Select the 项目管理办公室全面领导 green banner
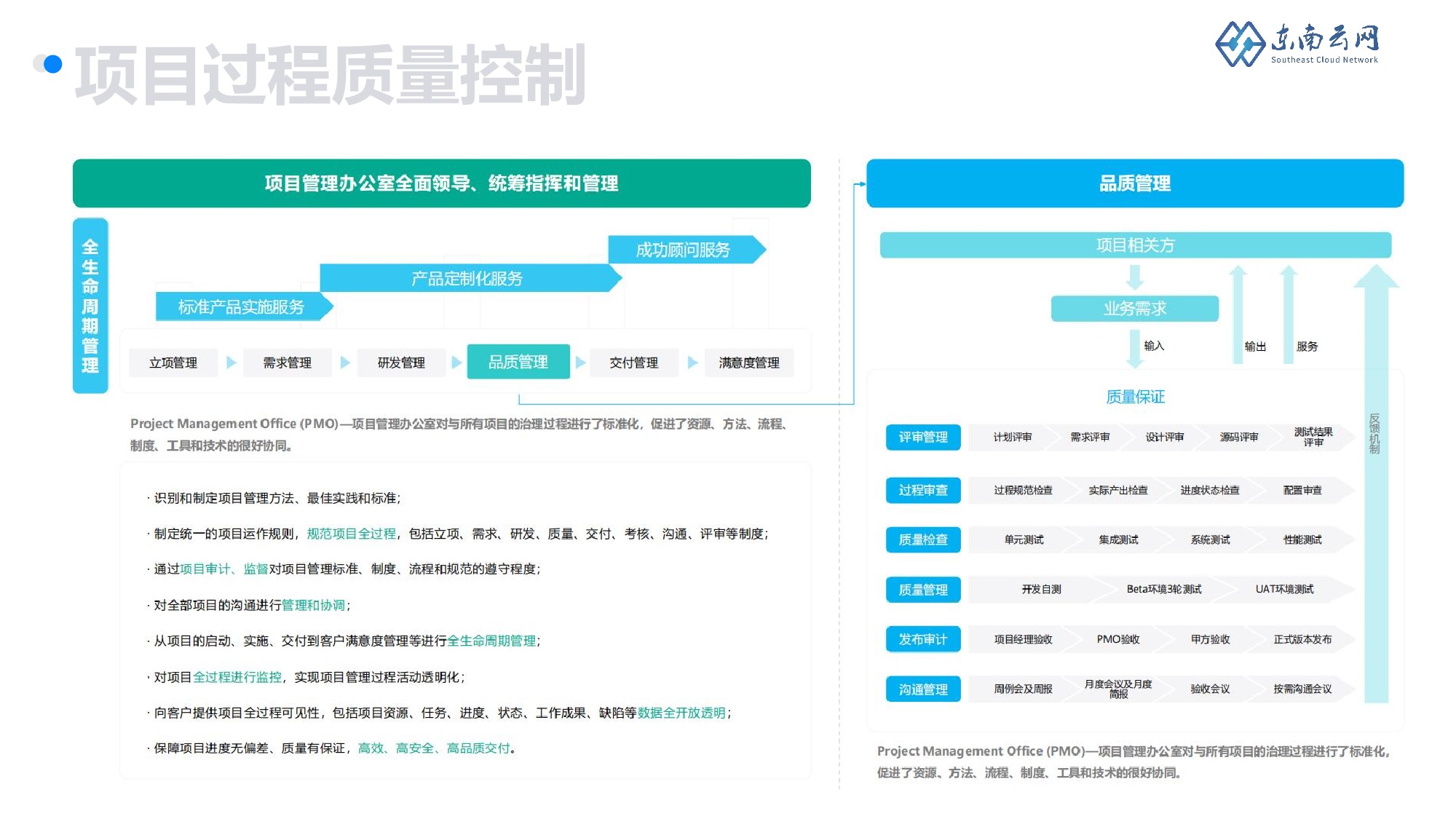The width and height of the screenshot is (1456, 819). (441, 183)
